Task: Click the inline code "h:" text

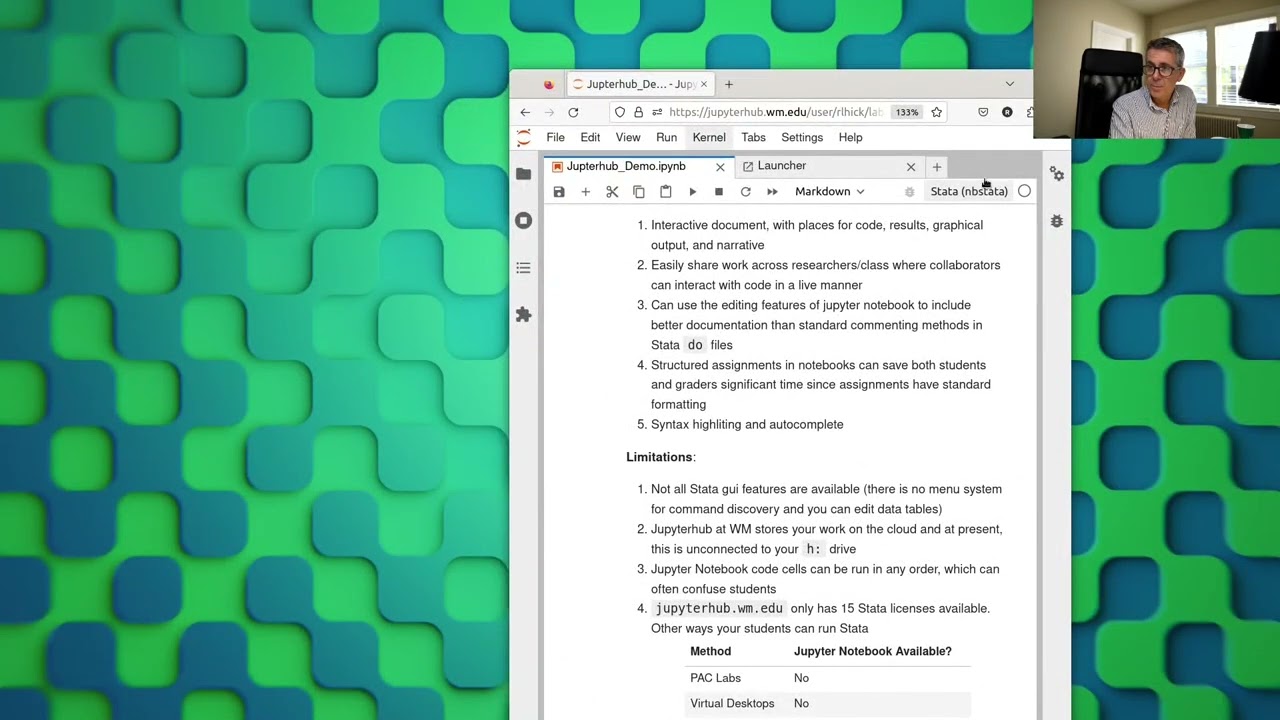Action: [813, 549]
